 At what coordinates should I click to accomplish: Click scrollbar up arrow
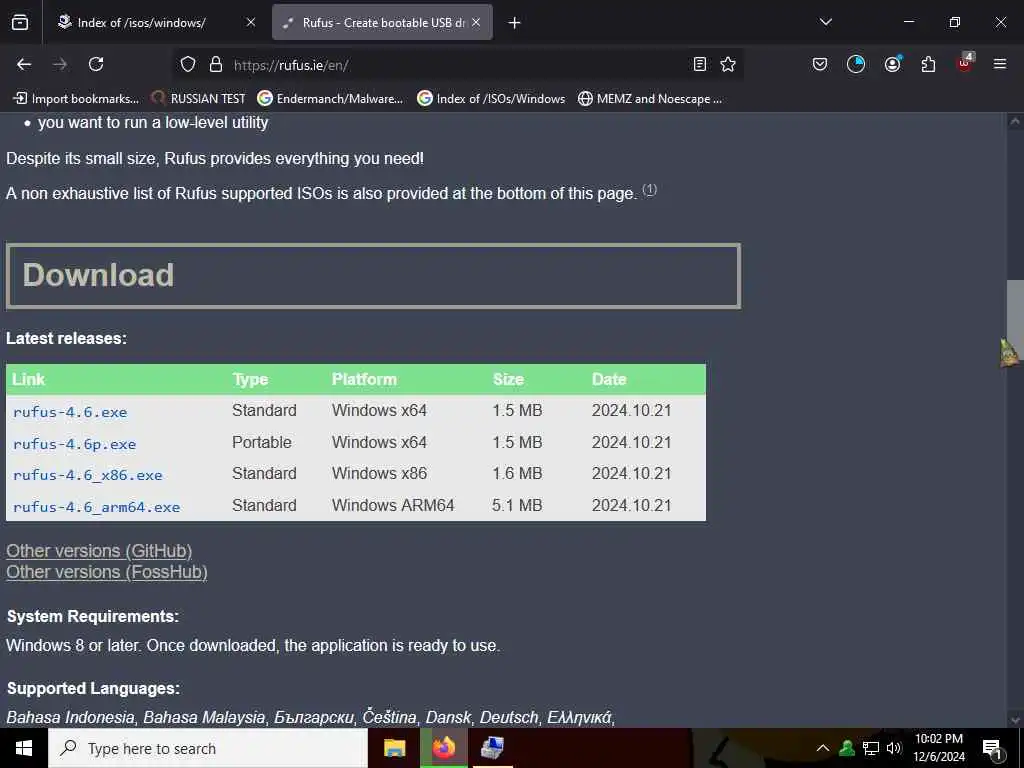[1015, 121]
